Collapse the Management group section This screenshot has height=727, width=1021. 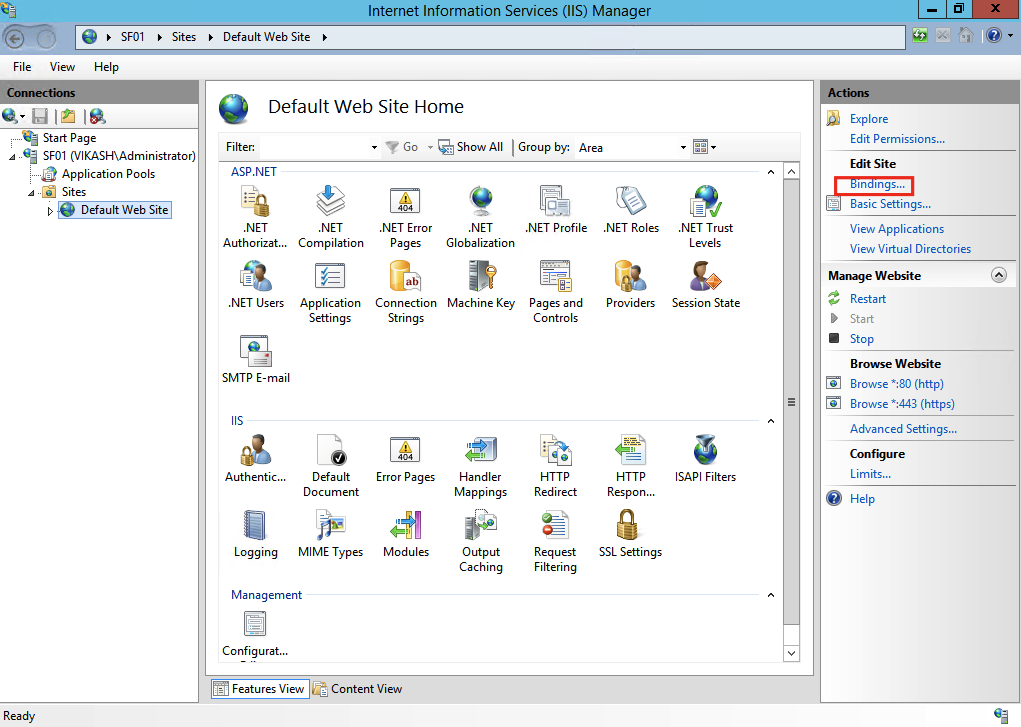point(771,595)
